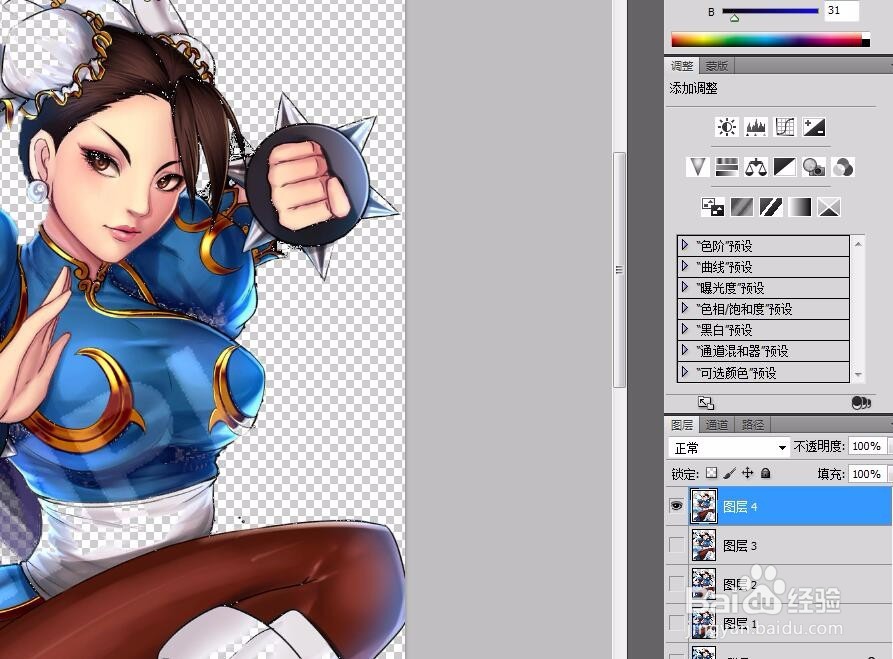Click the 图层 1 layer thumbnail
893x659 pixels.
703,622
